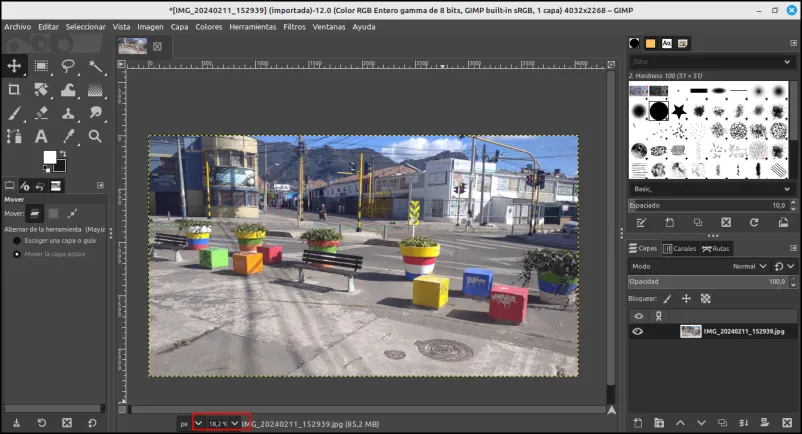Image resolution: width=802 pixels, height=434 pixels.
Task: Select the Free Select lasso tool
Action: click(68, 66)
